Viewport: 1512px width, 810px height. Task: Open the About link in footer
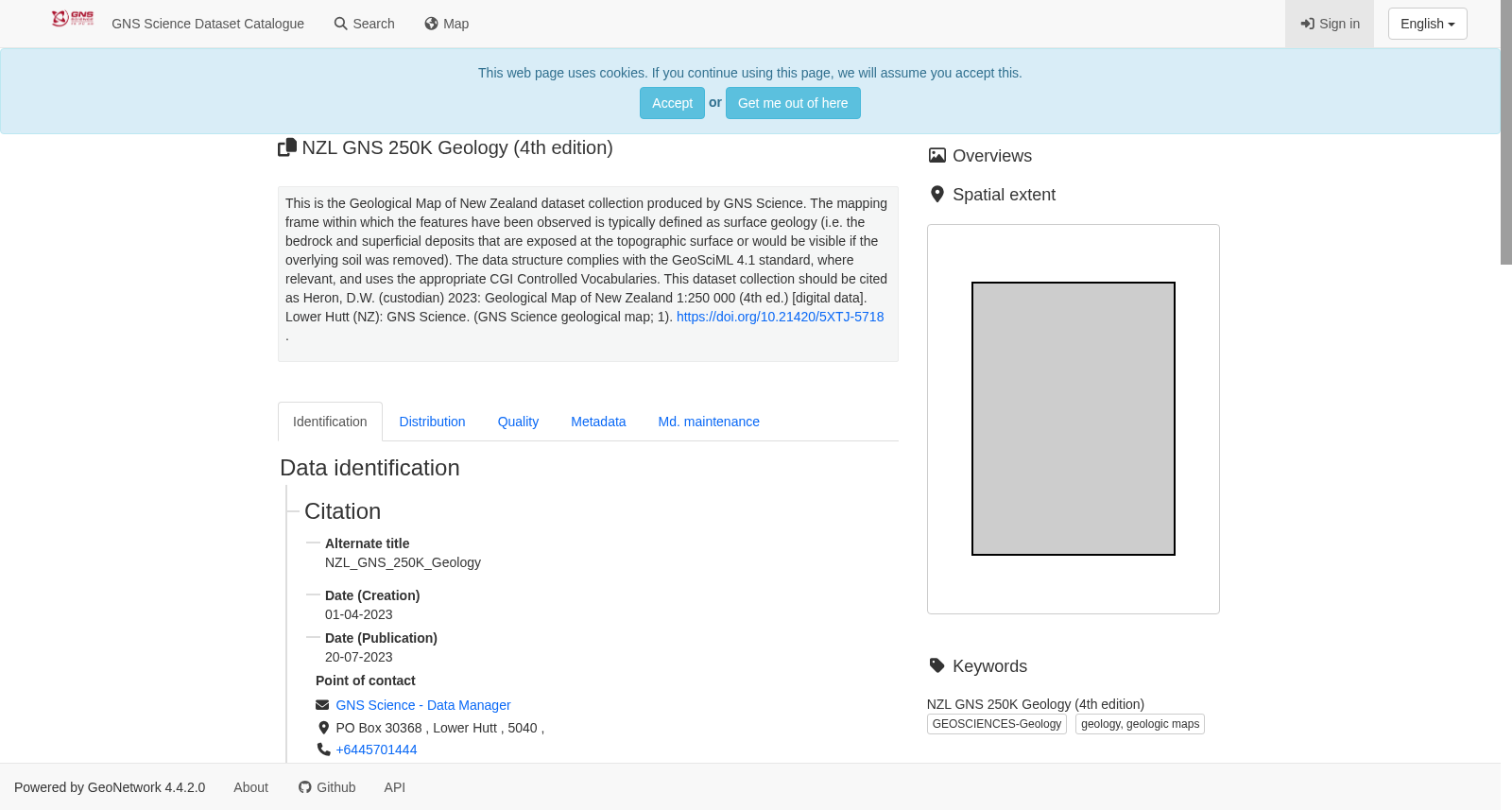tap(250, 787)
